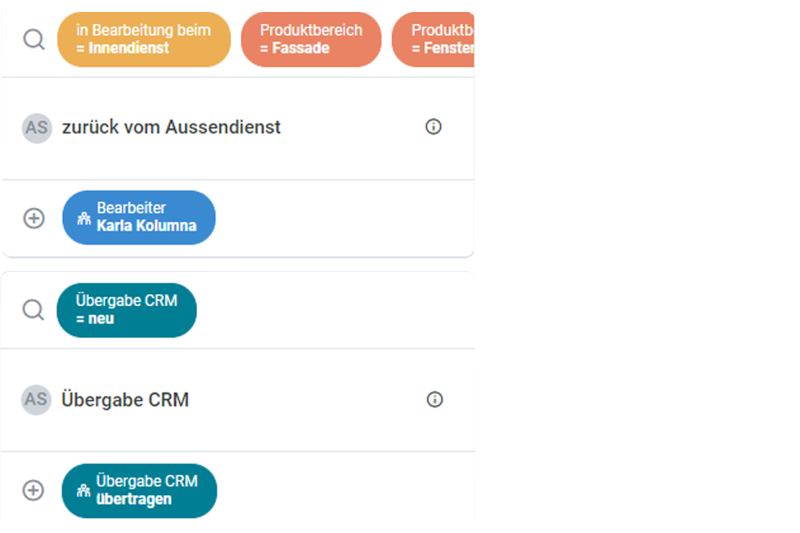Show info icon for the Übergabe CRM rule

434,400
